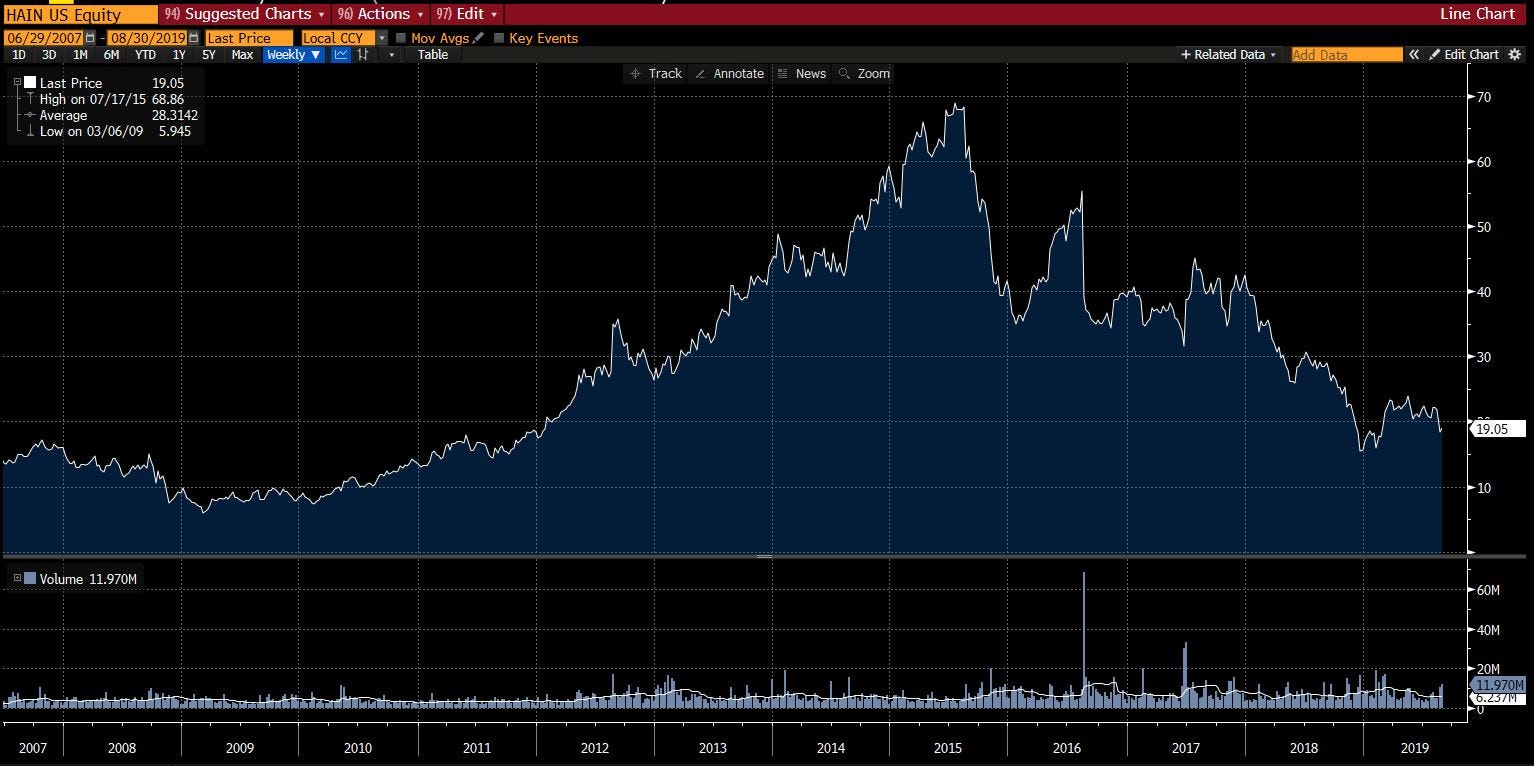
Task: Select the line chart style icon
Action: [x=341, y=55]
